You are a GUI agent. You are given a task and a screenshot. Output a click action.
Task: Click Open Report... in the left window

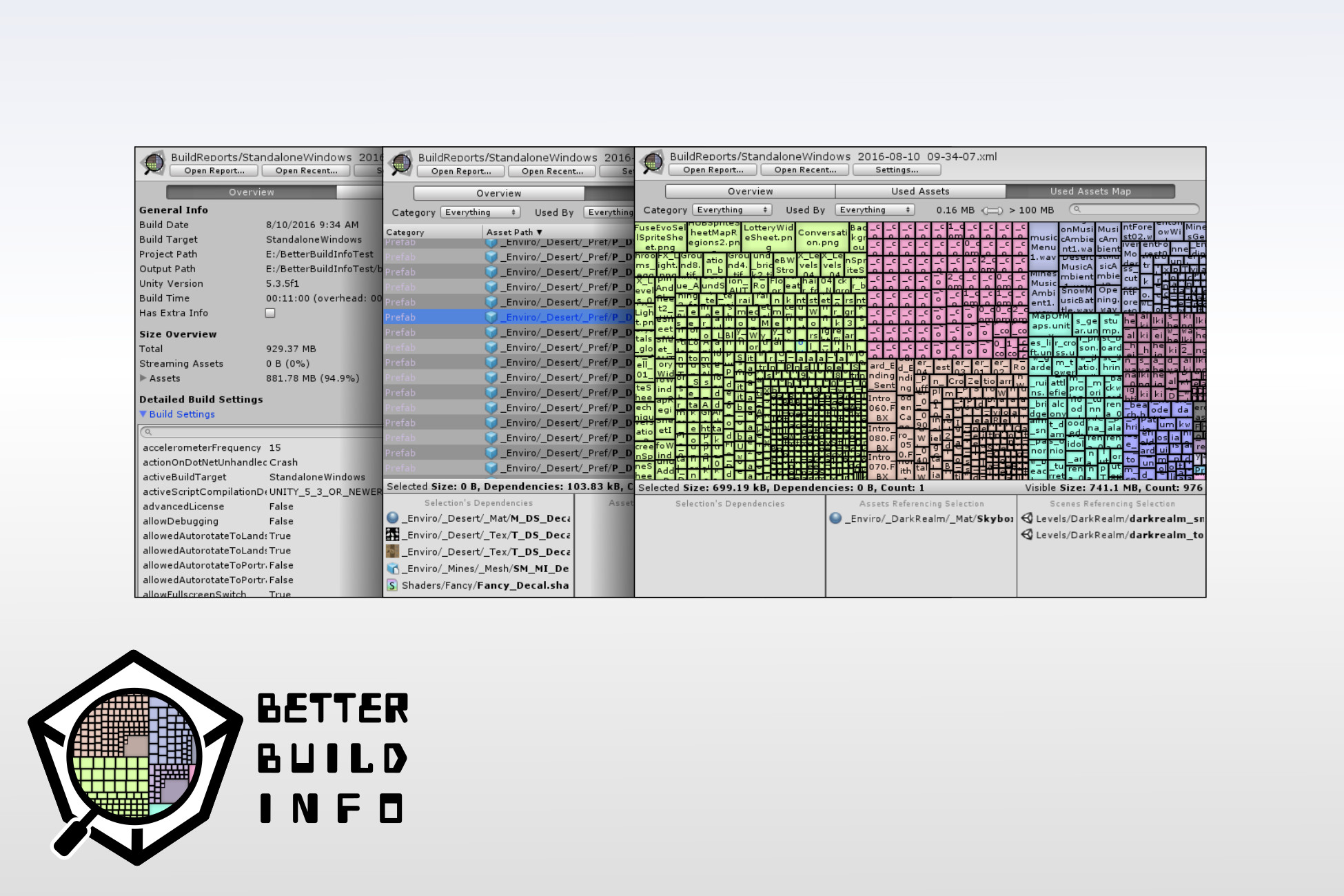[214, 171]
